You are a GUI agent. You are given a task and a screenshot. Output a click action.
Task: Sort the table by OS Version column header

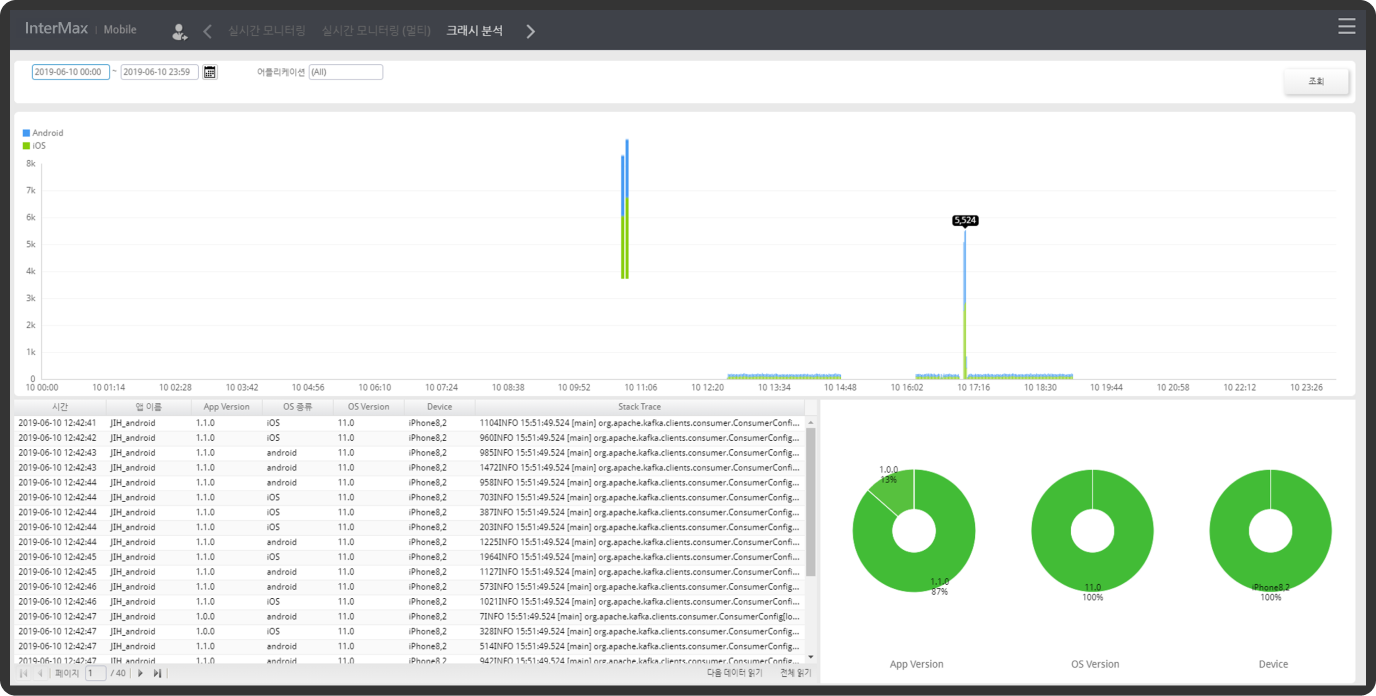click(368, 407)
